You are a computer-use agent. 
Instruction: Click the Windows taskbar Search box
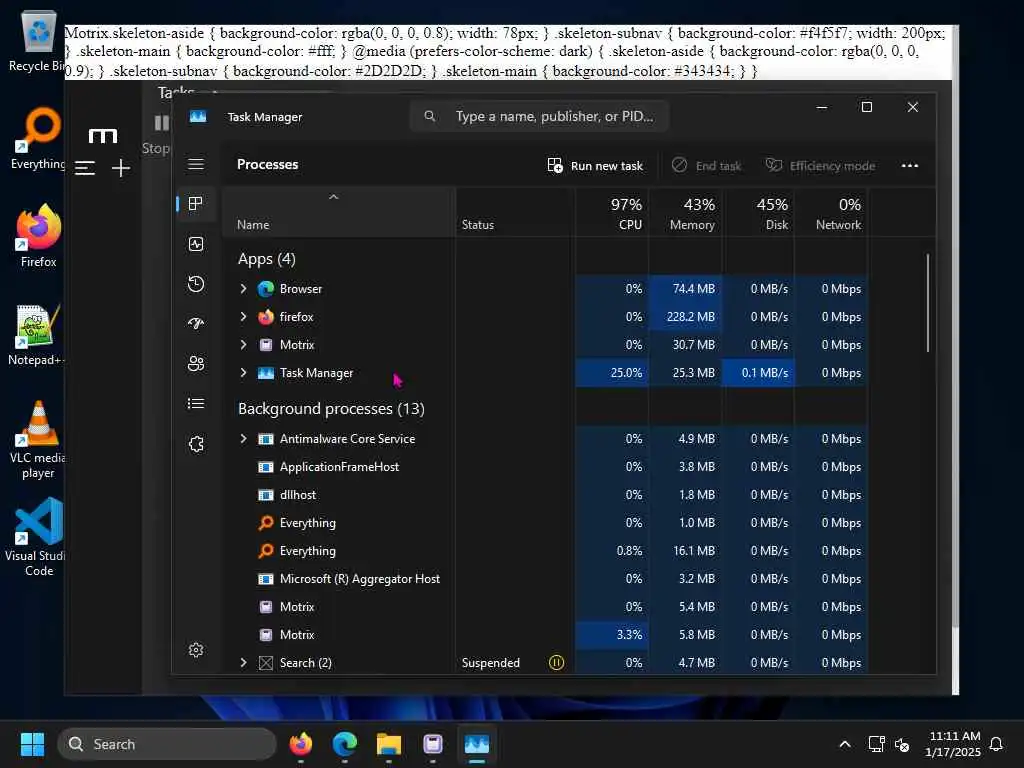coord(167,744)
